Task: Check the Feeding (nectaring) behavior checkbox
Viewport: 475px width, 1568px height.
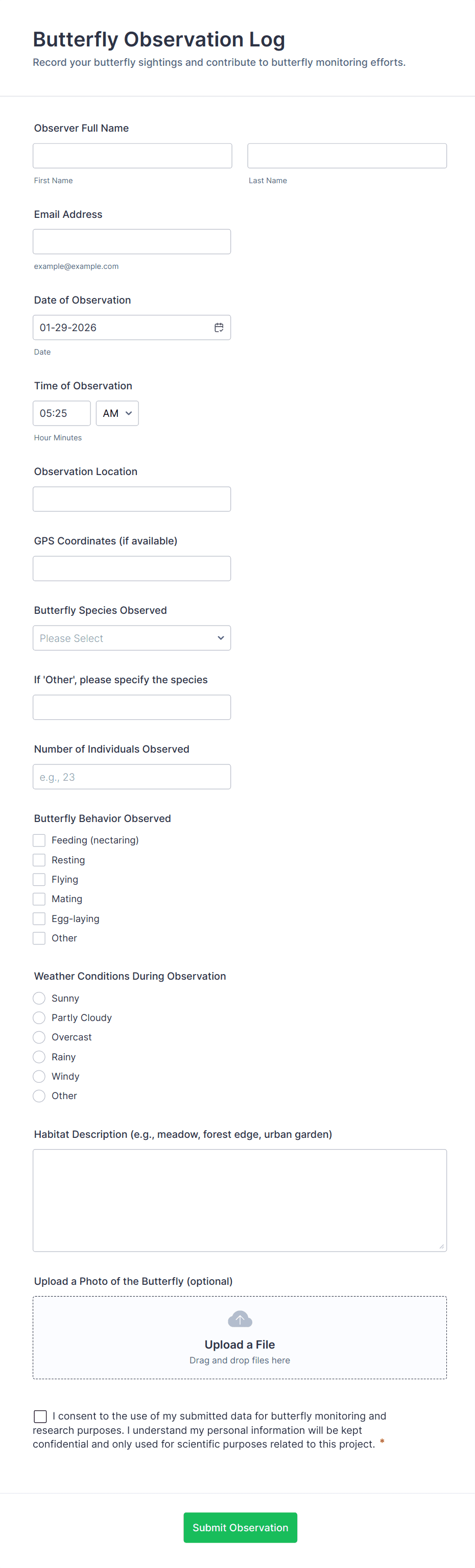Action: click(38, 840)
